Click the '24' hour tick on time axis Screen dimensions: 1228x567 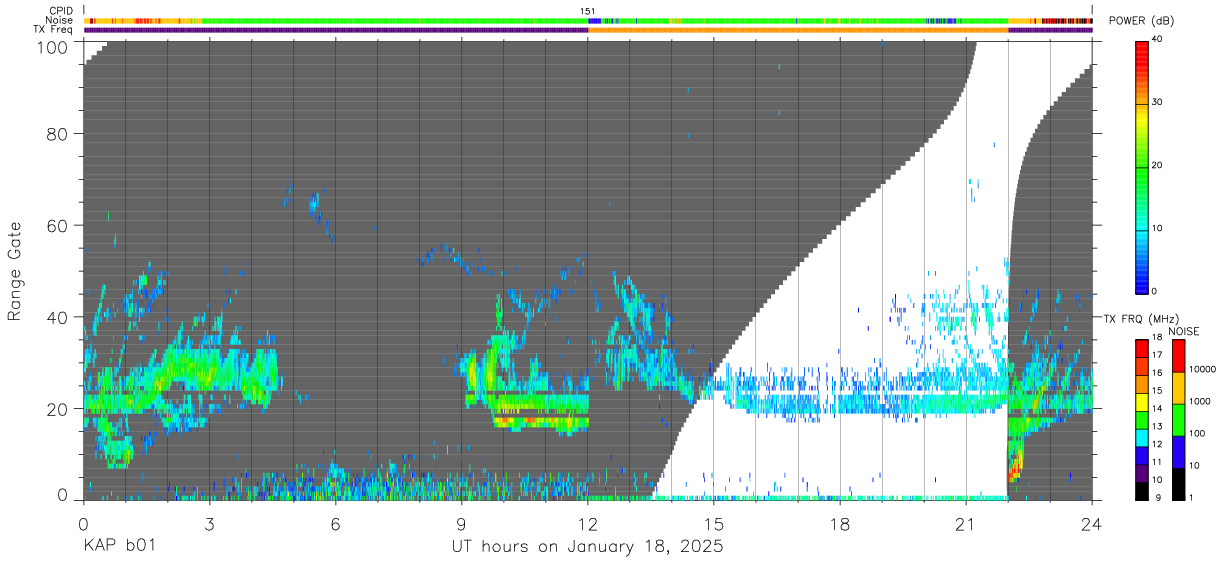[1092, 525]
